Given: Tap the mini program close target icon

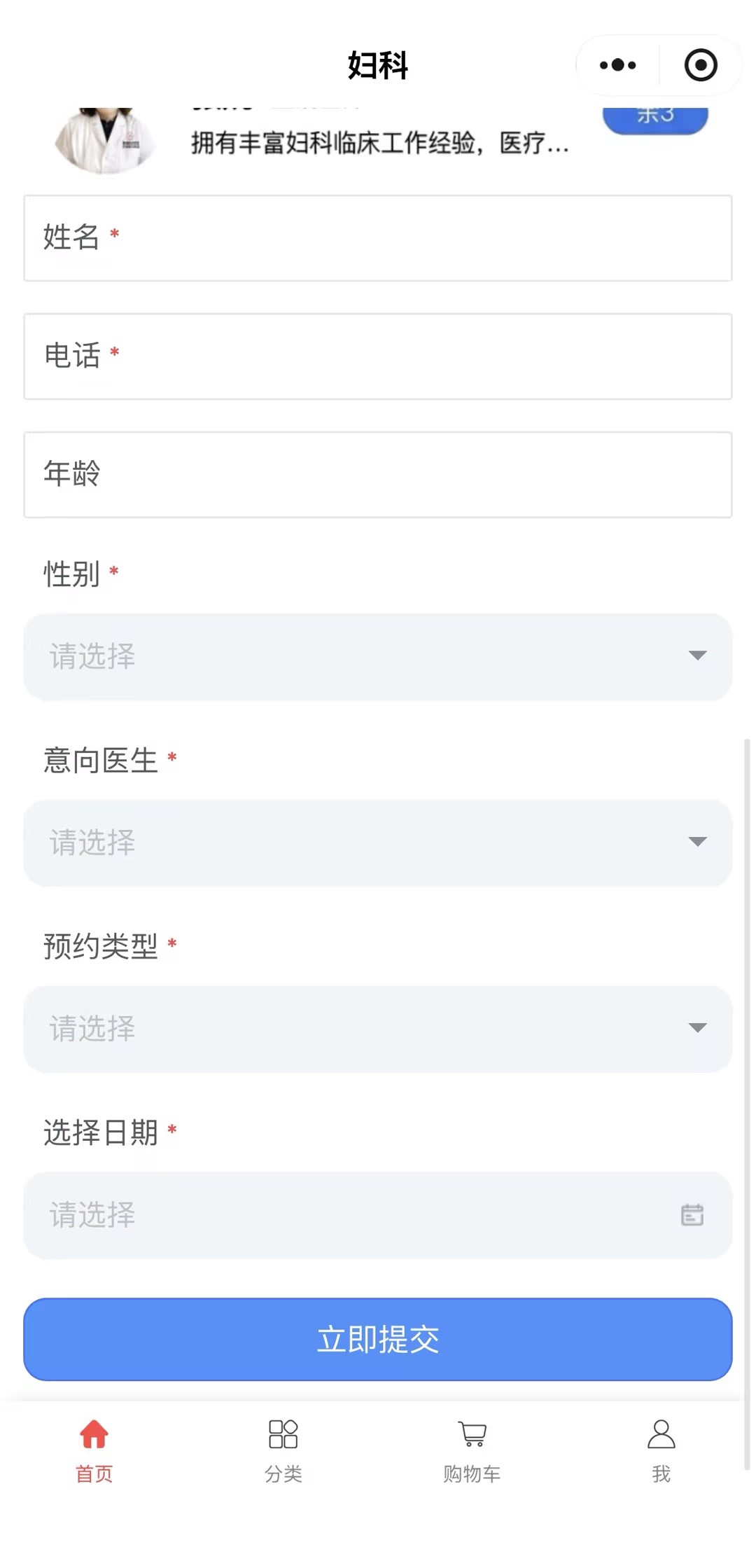Looking at the screenshot, I should pyautogui.click(x=701, y=65).
